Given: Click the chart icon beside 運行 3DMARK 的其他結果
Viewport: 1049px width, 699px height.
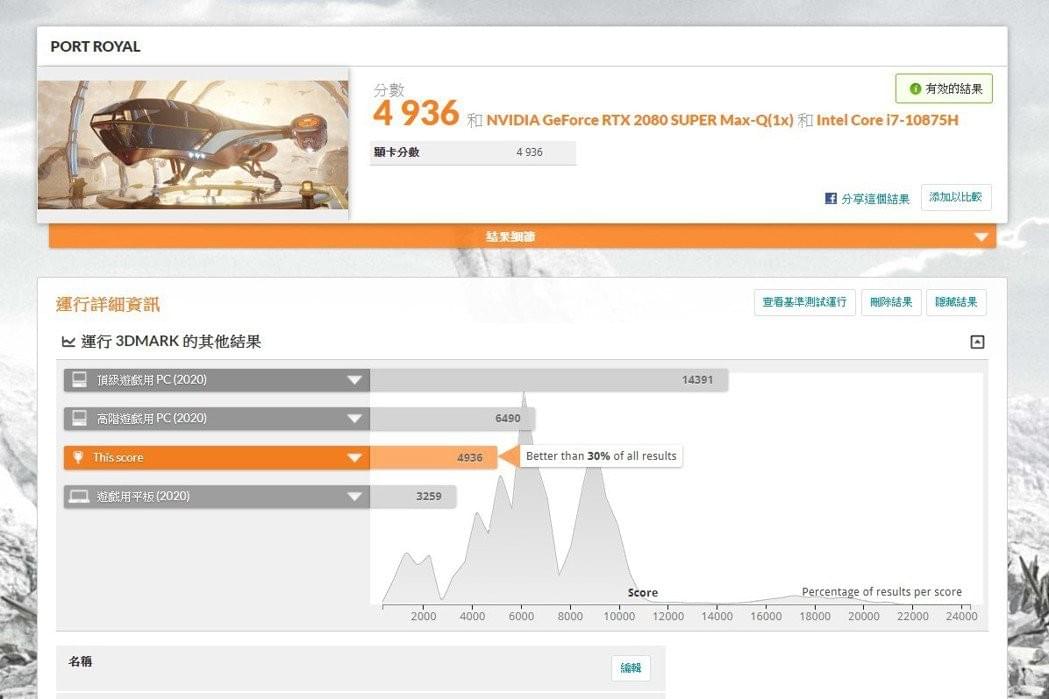Looking at the screenshot, I should [x=68, y=342].
